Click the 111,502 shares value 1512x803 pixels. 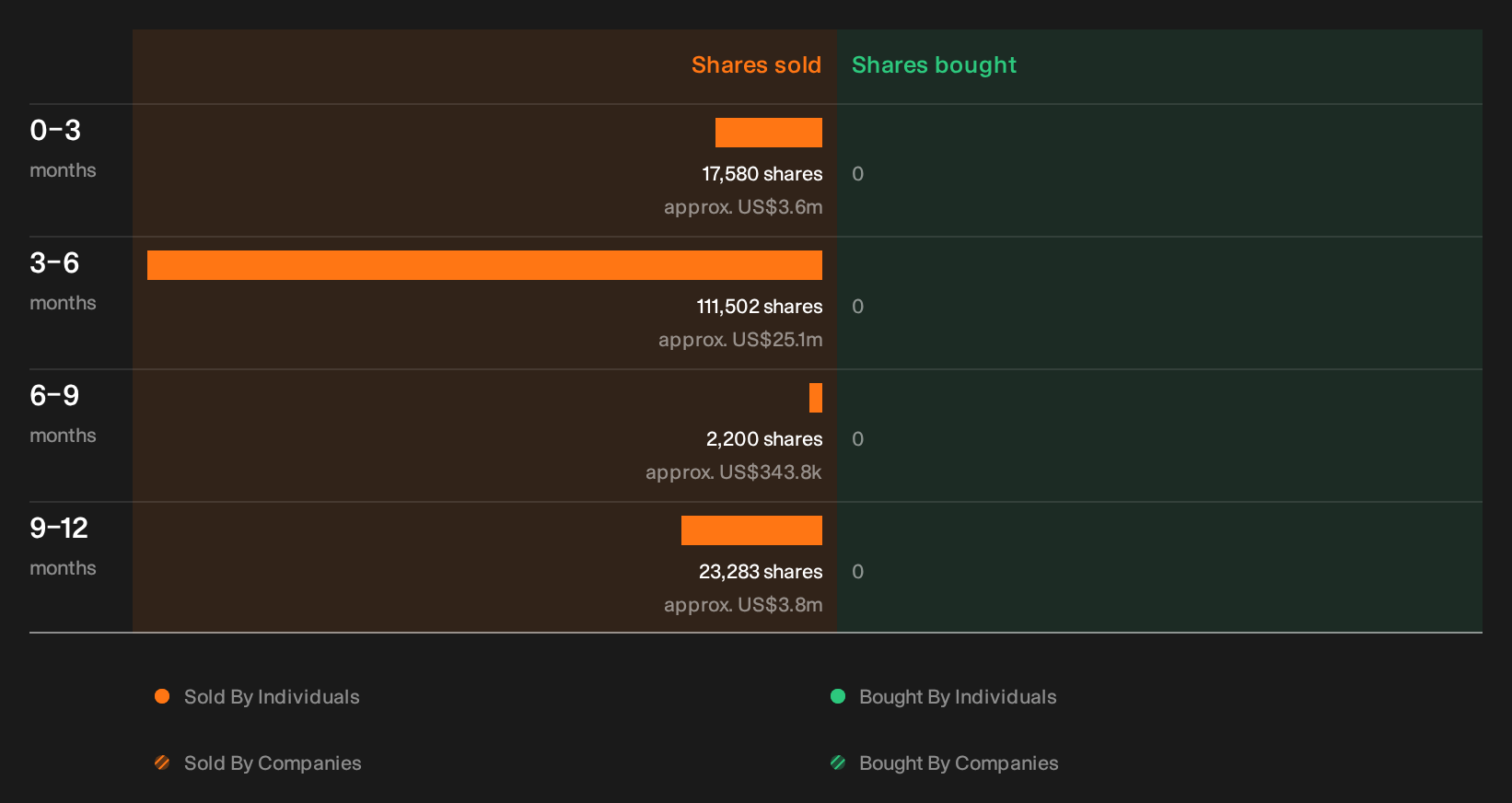(x=760, y=307)
